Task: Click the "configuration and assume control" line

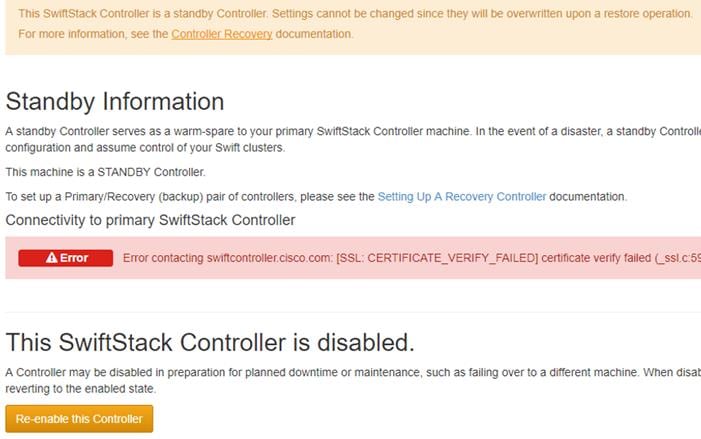Action: tap(145, 148)
